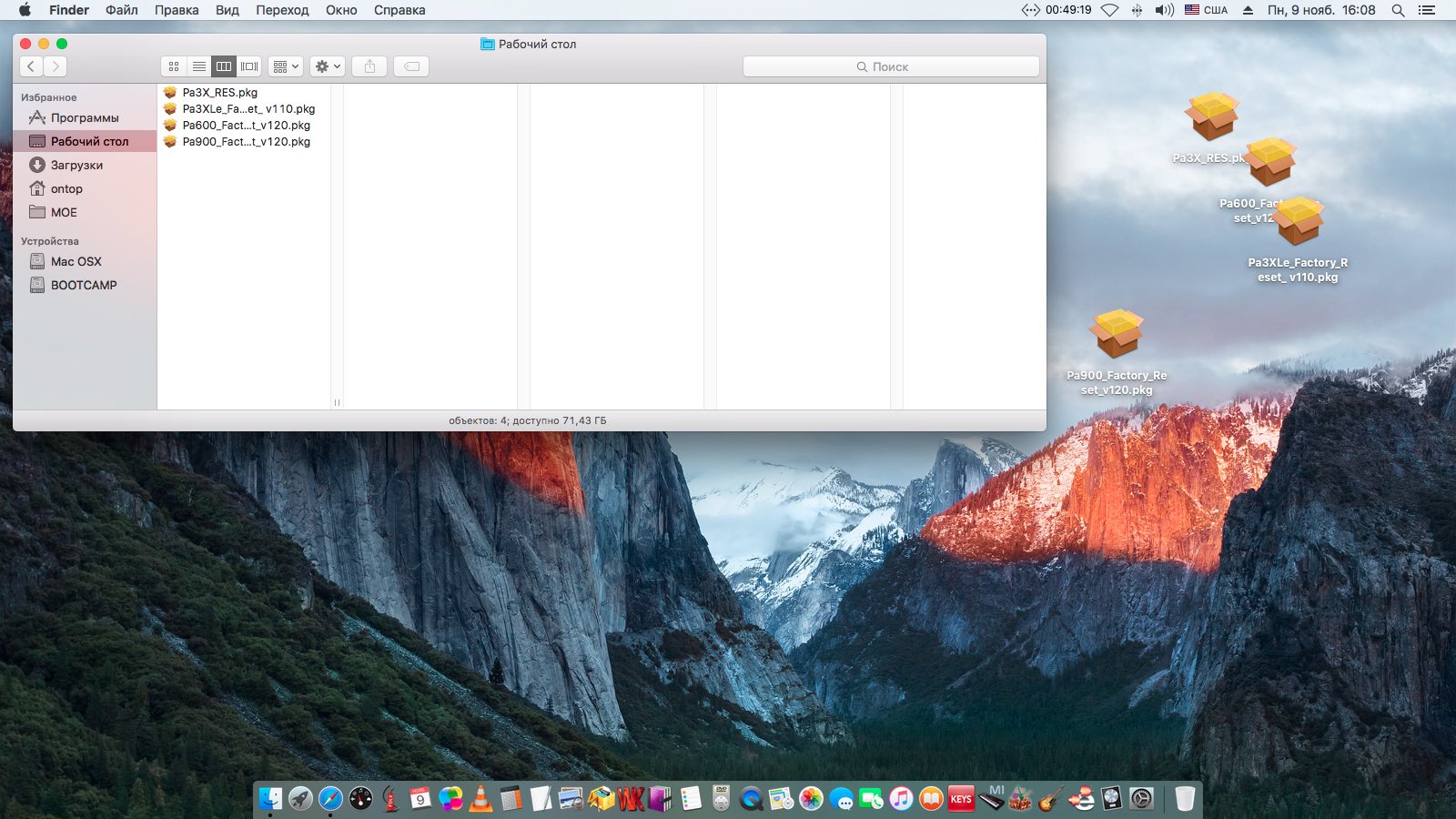The height and width of the screenshot is (819, 1456).
Task: Open FaceTime from the Dock
Action: coord(871,798)
